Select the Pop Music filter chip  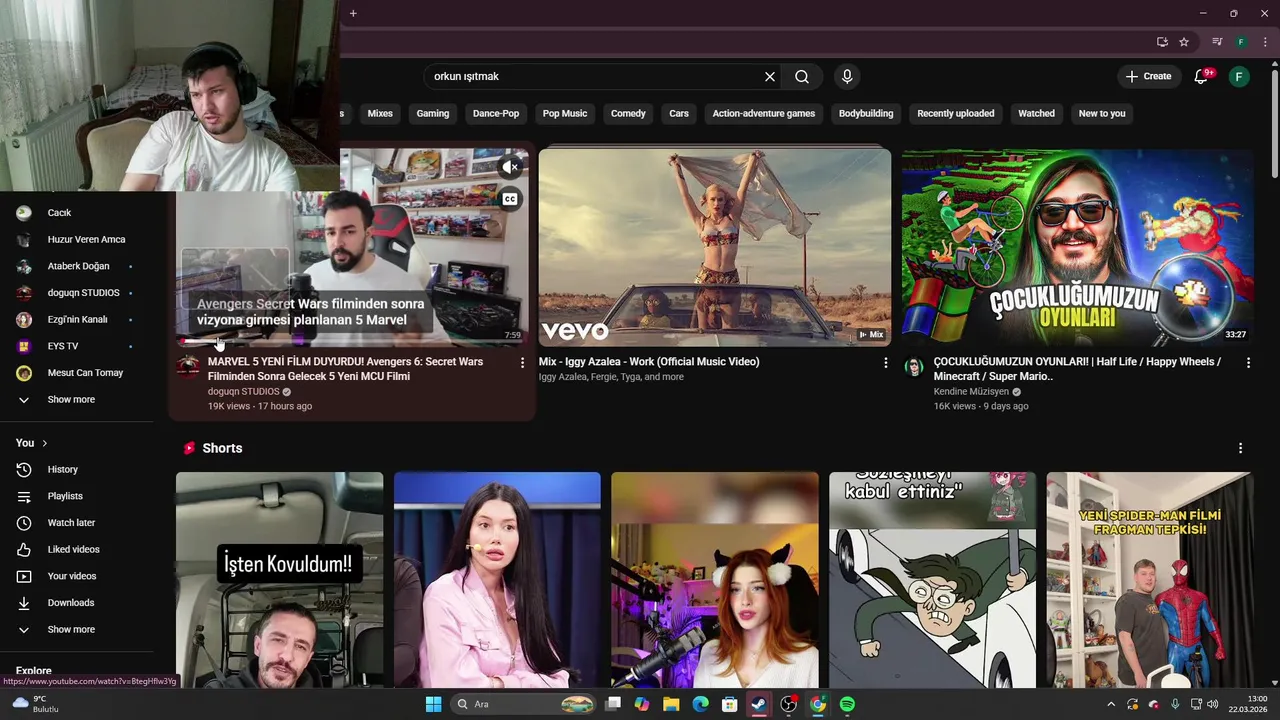[565, 113]
